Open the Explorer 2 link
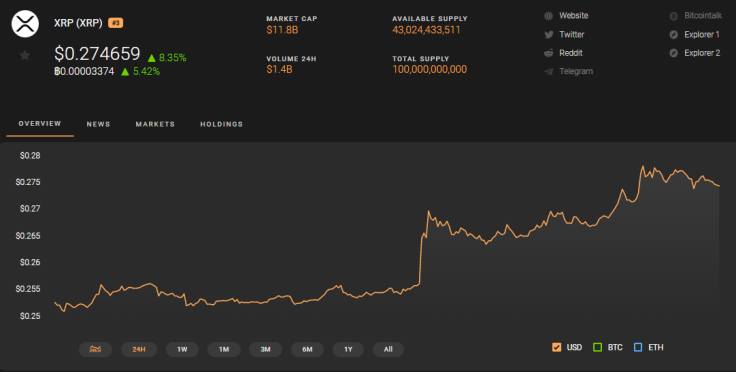 [702, 53]
